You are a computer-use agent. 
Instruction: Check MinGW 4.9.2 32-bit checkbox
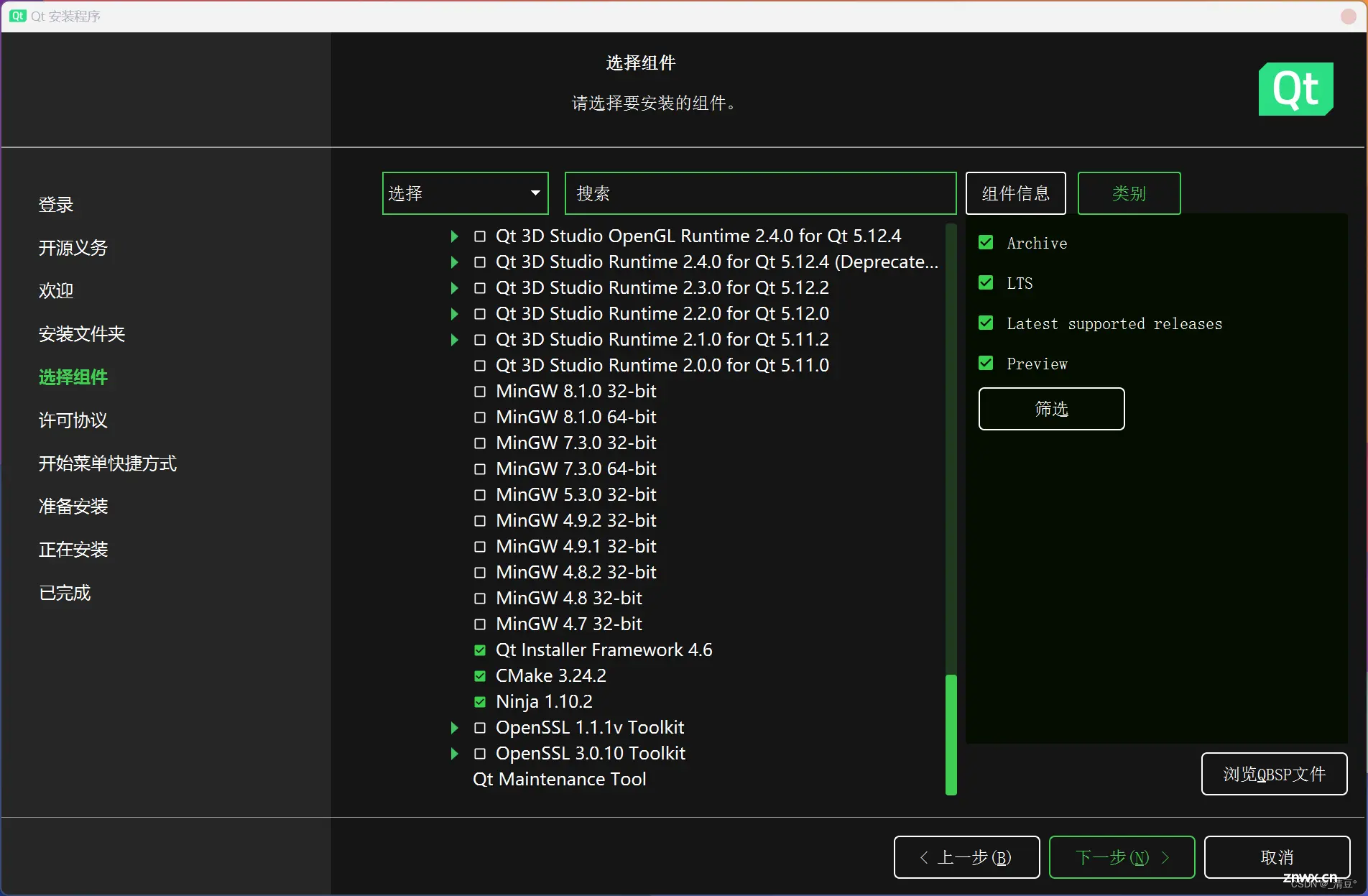[480, 521]
